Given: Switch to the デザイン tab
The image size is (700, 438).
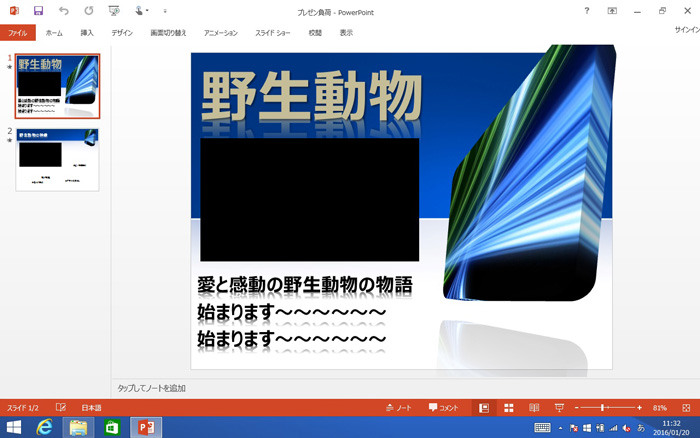Looking at the screenshot, I should coord(122,33).
